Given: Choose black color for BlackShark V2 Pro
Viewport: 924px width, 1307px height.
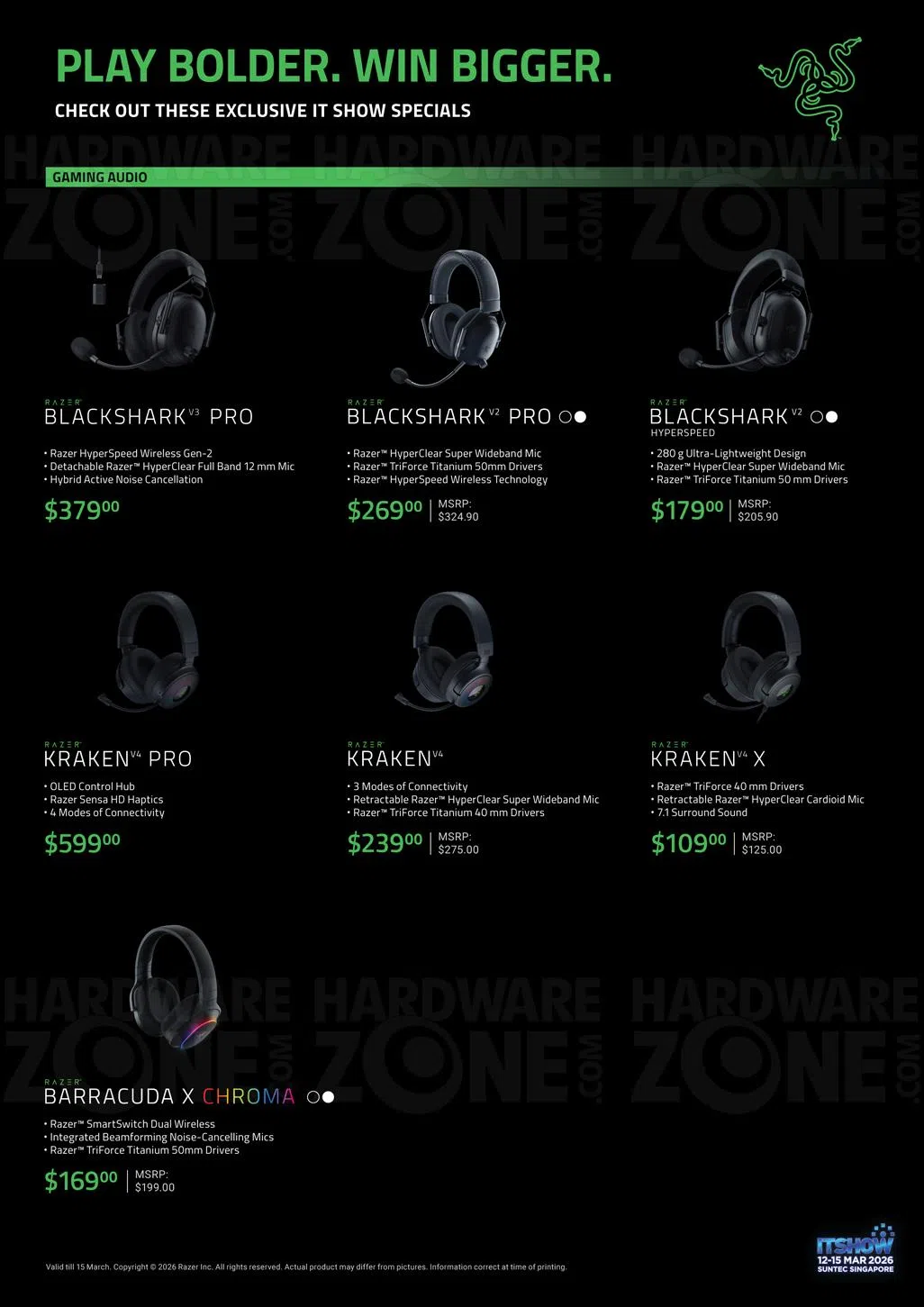Looking at the screenshot, I should [x=565, y=417].
